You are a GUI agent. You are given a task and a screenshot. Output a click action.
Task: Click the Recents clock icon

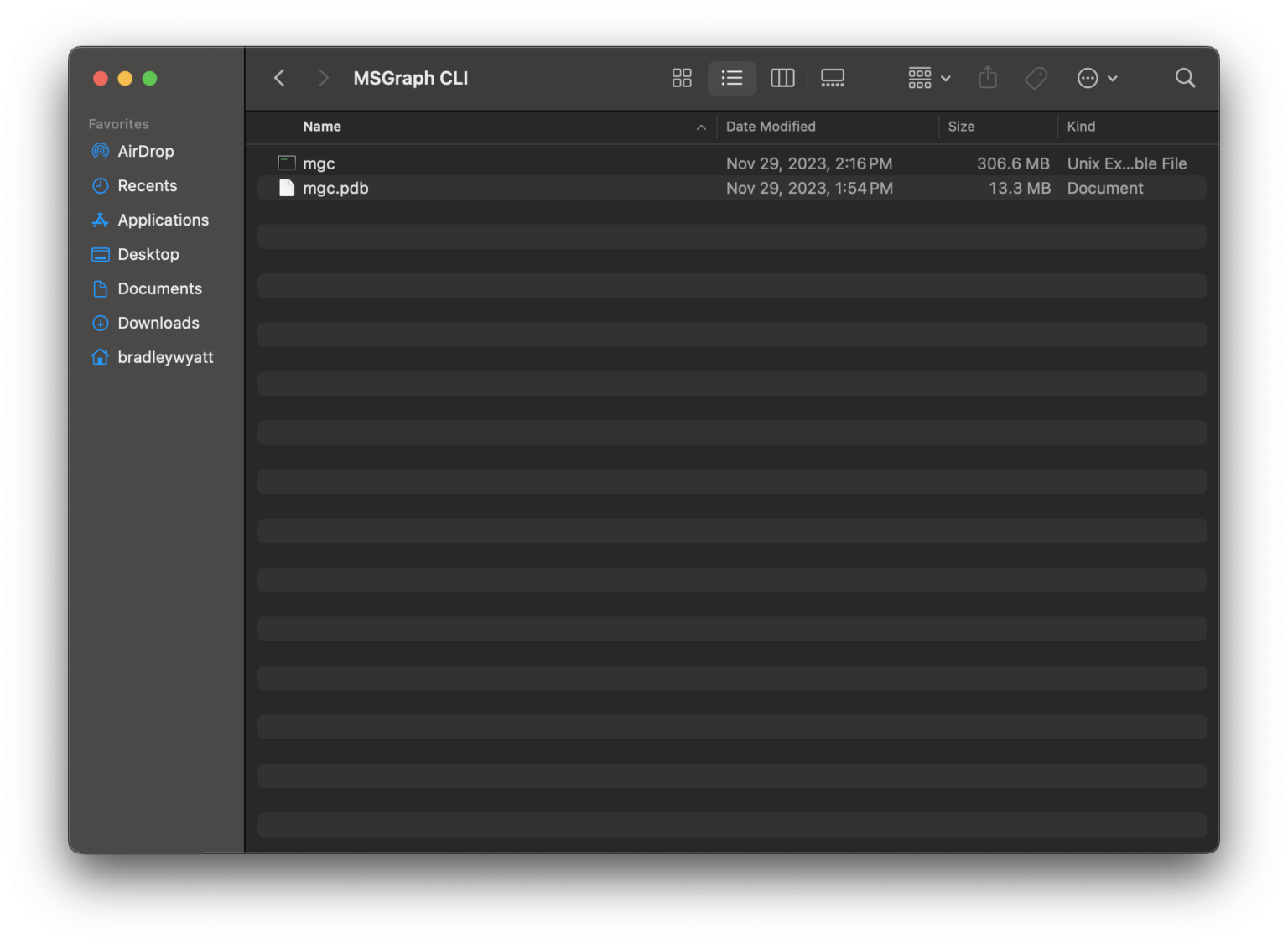coord(100,185)
